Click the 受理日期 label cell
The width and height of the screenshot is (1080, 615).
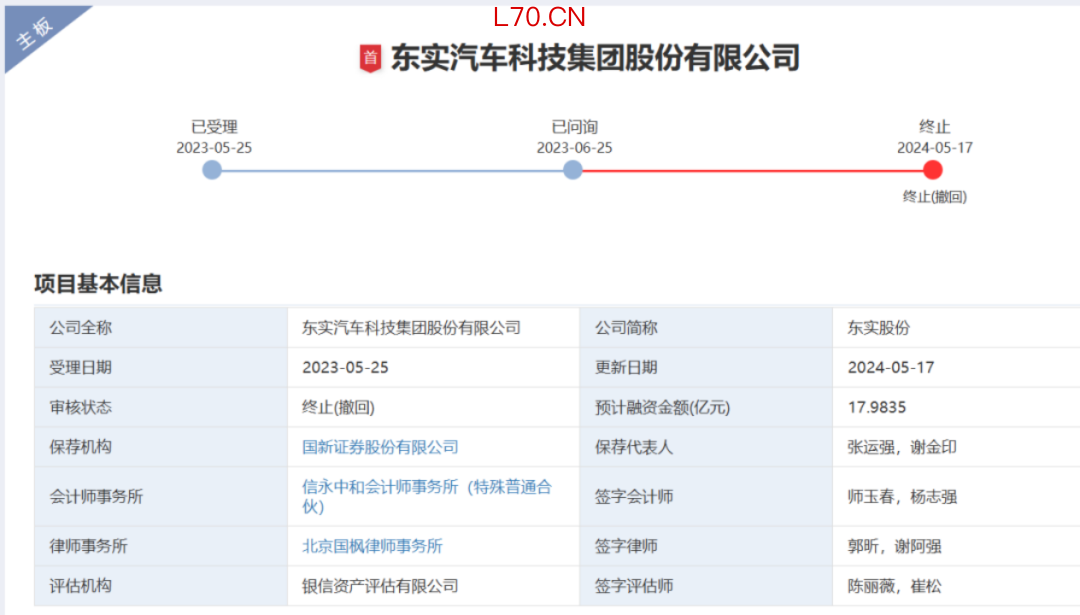(x=161, y=368)
